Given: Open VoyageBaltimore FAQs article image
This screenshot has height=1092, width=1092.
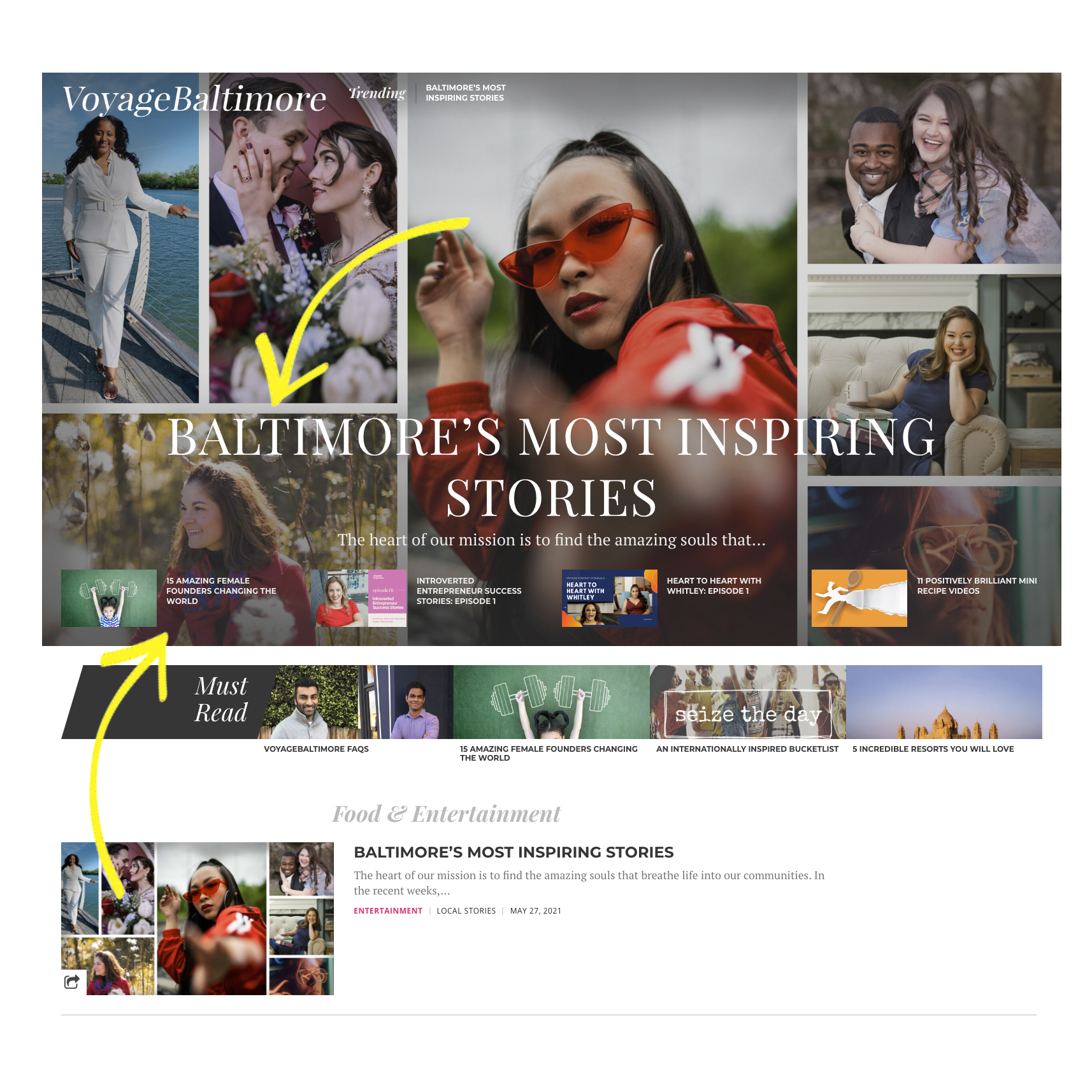Looking at the screenshot, I should (356, 702).
